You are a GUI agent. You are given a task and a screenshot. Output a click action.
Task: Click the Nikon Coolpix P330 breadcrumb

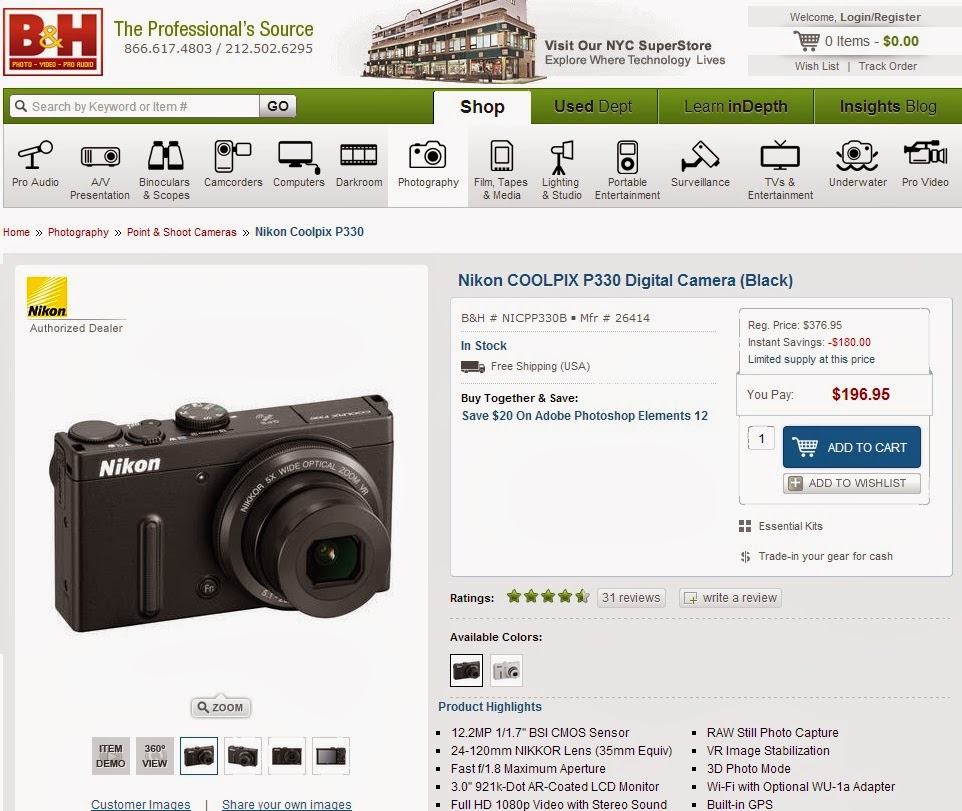click(x=309, y=232)
